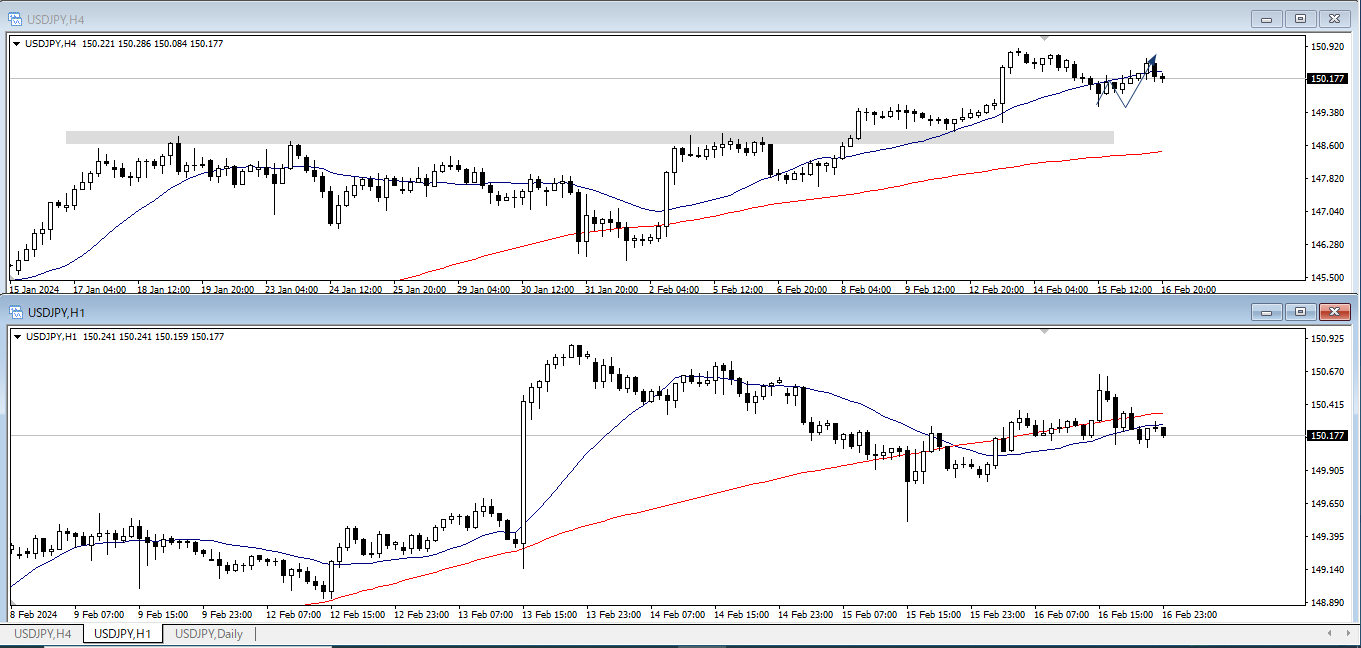Switch to the USDJPY,H4 tab

(41, 634)
